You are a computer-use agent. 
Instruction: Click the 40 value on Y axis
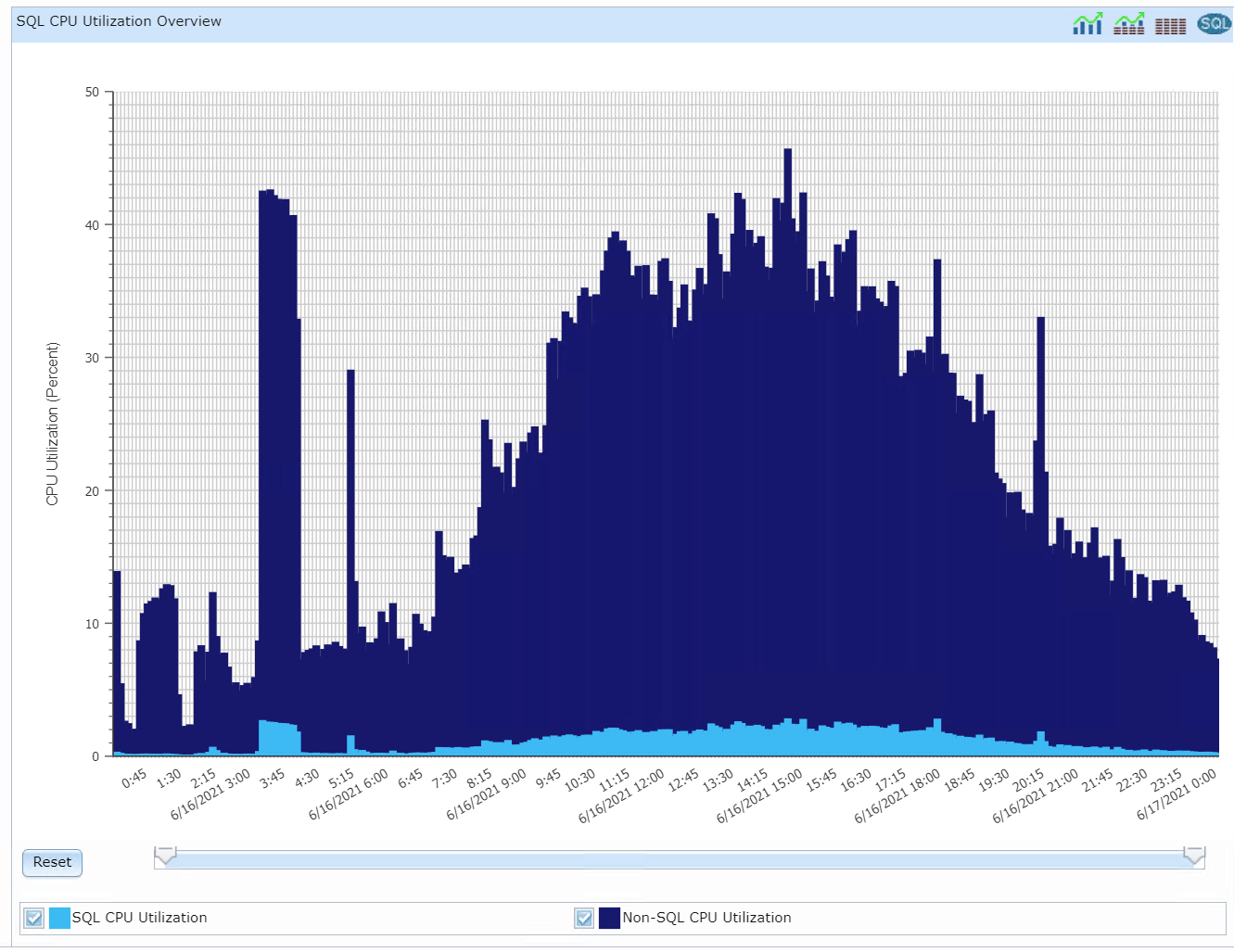[x=92, y=225]
